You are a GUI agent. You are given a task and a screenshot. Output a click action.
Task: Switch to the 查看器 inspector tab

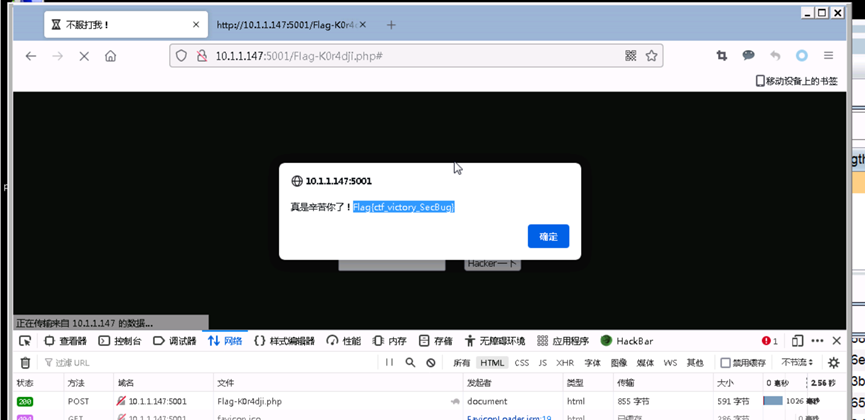[66, 341]
